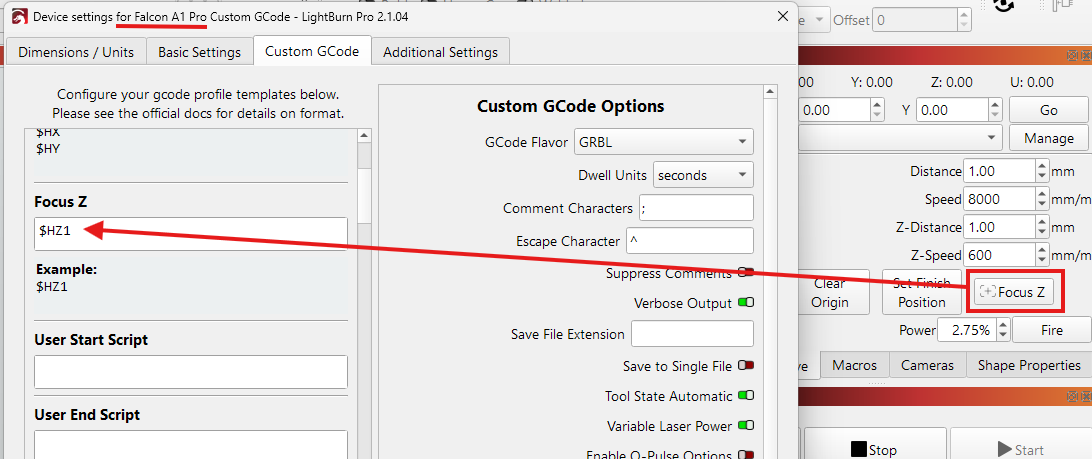Click the Clear Origin button
The width and height of the screenshot is (1092, 459).
point(829,293)
